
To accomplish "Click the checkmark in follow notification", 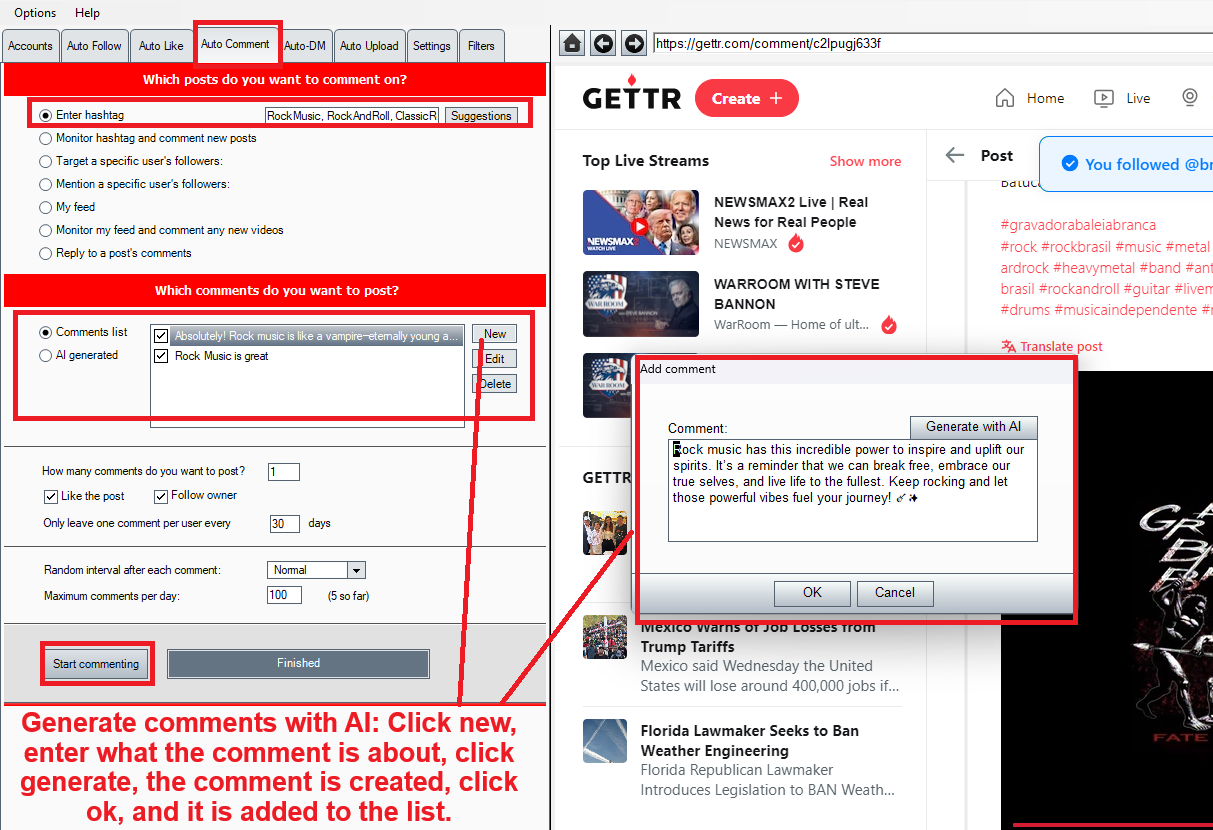I will click(1069, 164).
